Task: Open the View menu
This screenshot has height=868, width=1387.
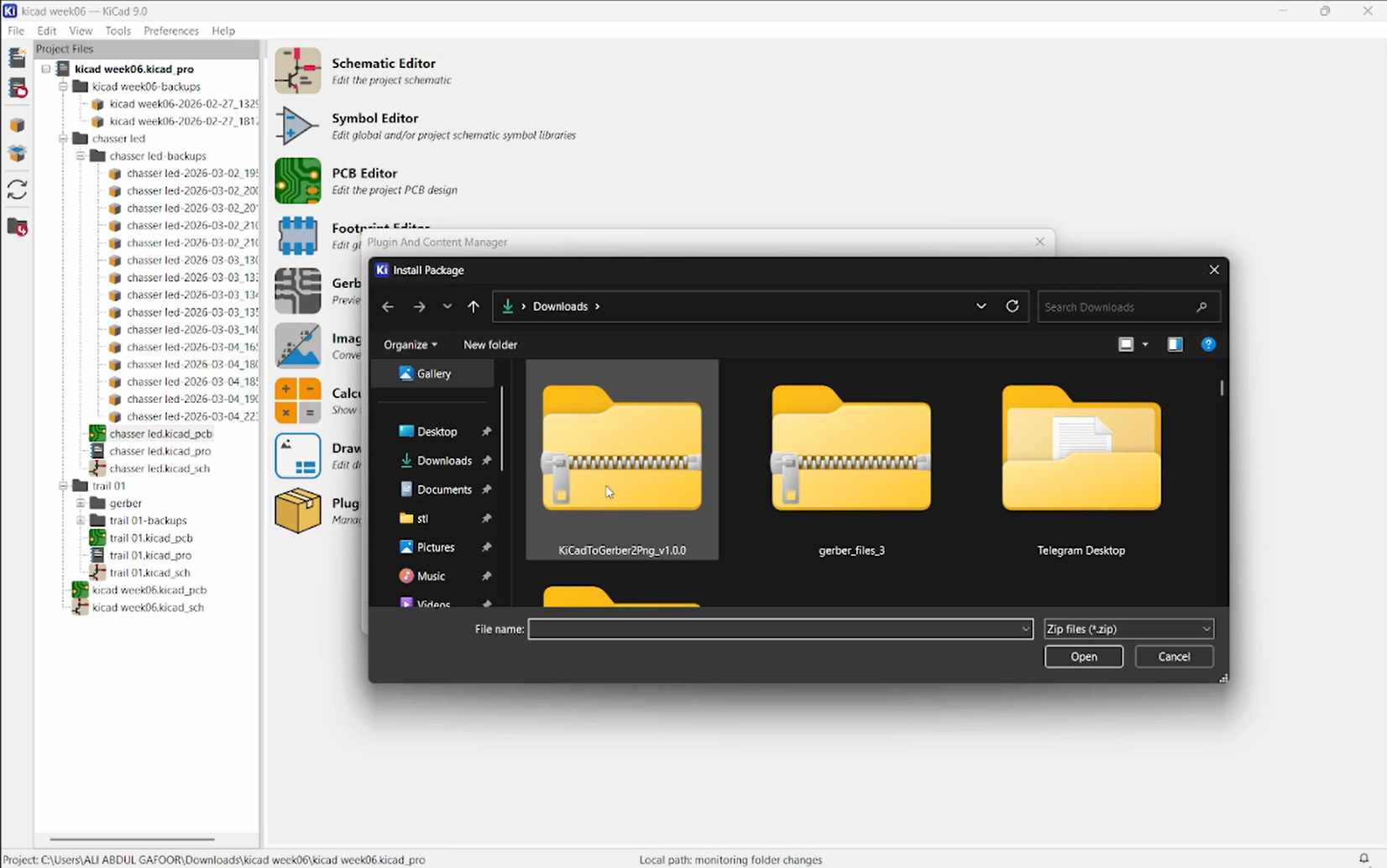Action: pos(81,31)
